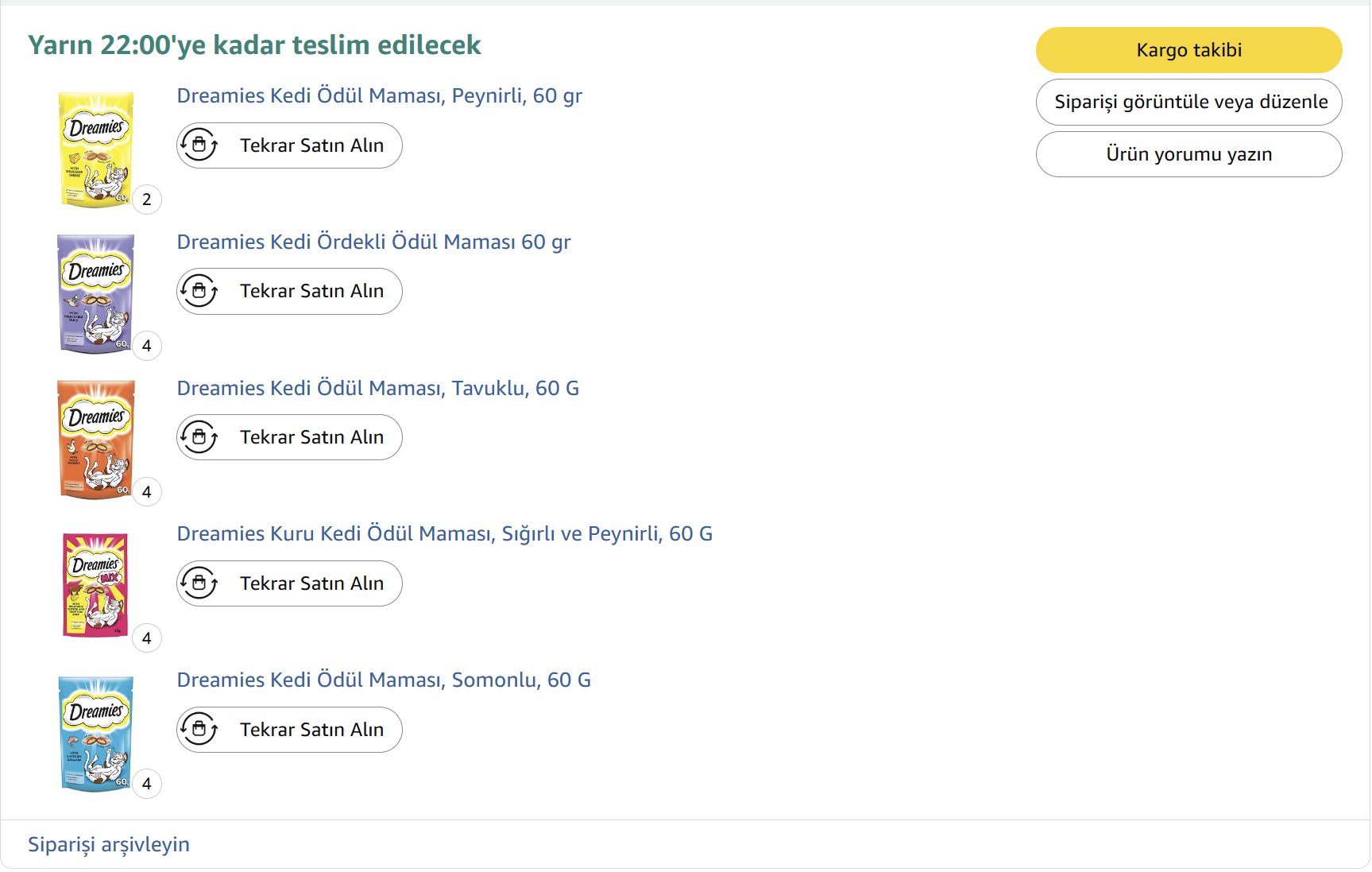Click the purple Dreamies duck package thumbnail
1372x872 pixels.
tap(96, 294)
